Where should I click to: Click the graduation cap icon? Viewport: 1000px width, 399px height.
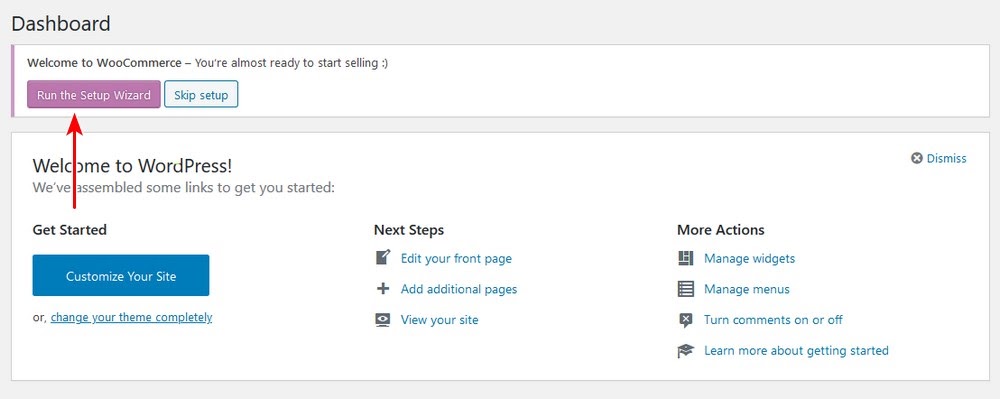[x=685, y=351]
